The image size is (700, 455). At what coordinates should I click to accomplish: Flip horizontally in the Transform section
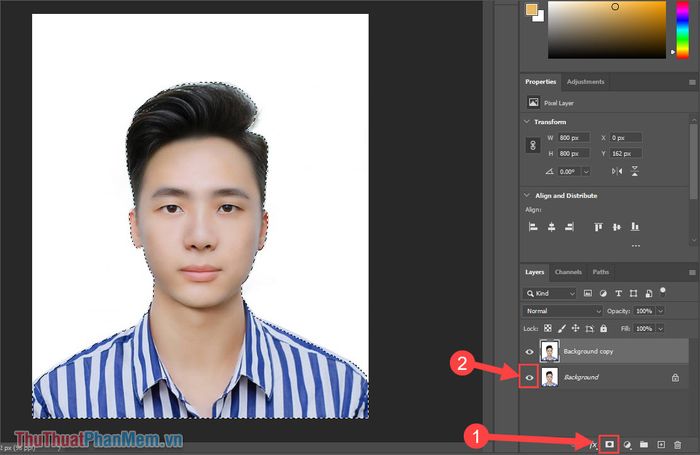point(617,171)
